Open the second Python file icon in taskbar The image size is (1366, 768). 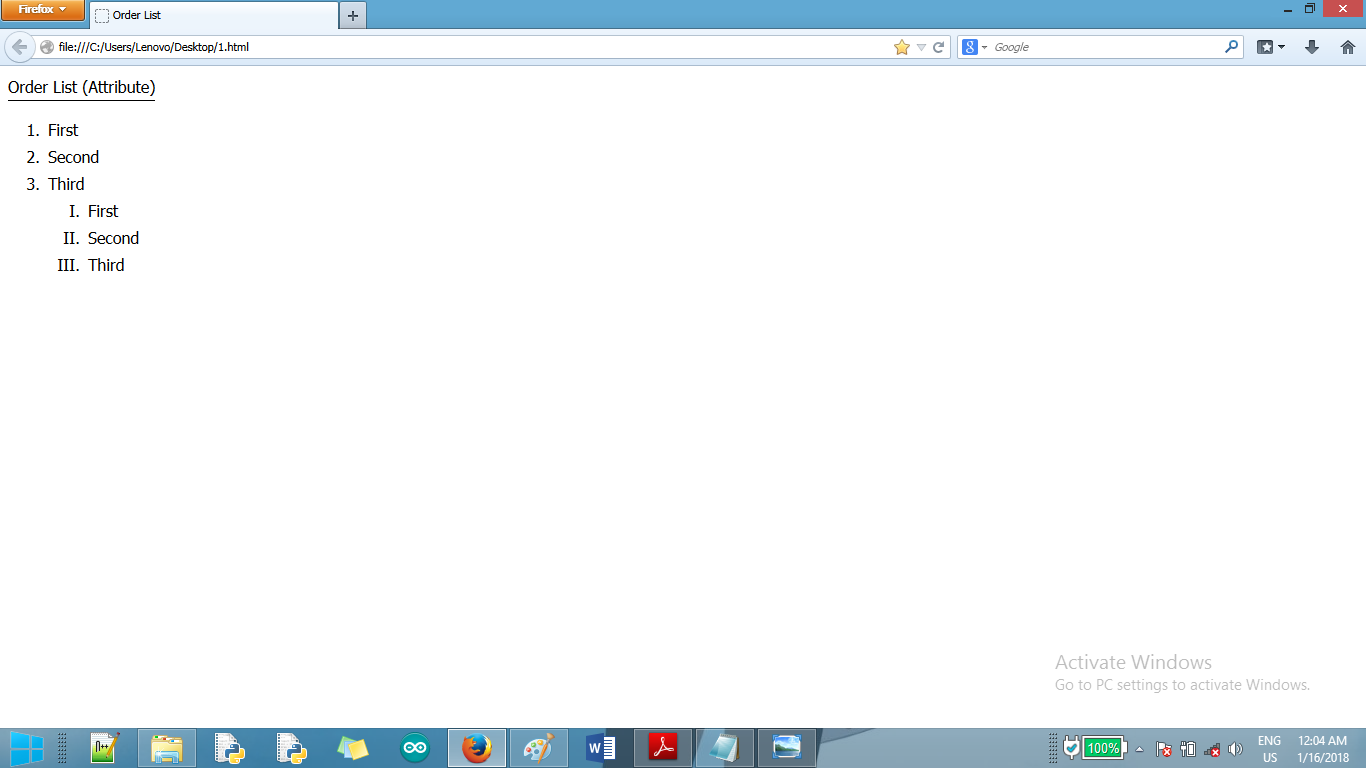coord(291,748)
